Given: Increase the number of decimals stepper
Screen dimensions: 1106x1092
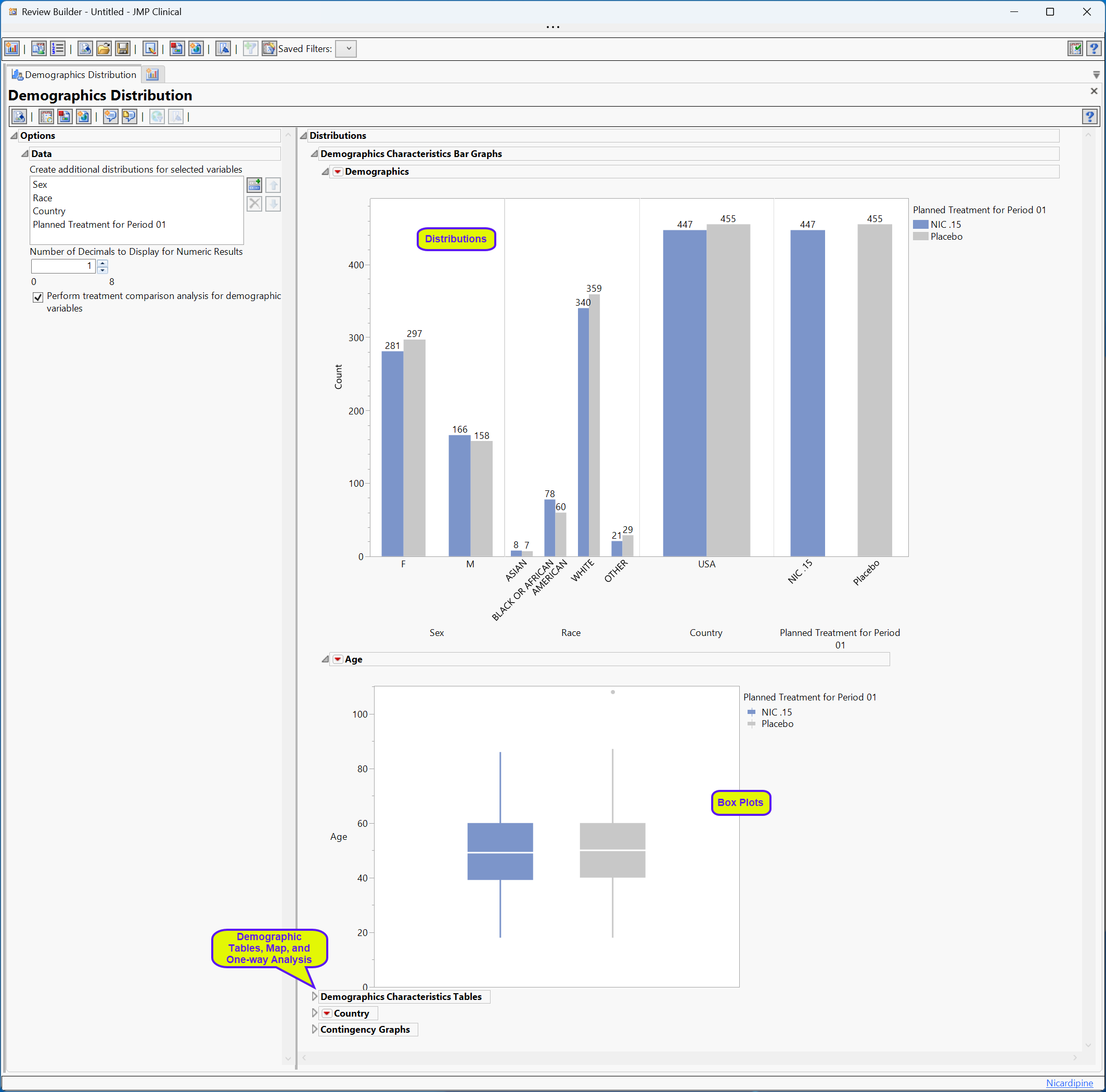Looking at the screenshot, I should click(102, 263).
